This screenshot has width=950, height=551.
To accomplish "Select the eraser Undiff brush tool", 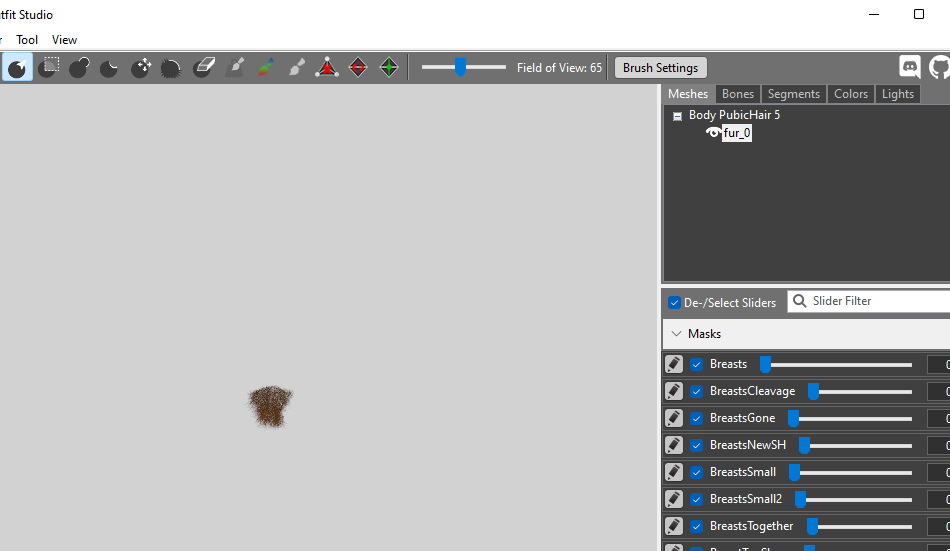I will coord(204,67).
